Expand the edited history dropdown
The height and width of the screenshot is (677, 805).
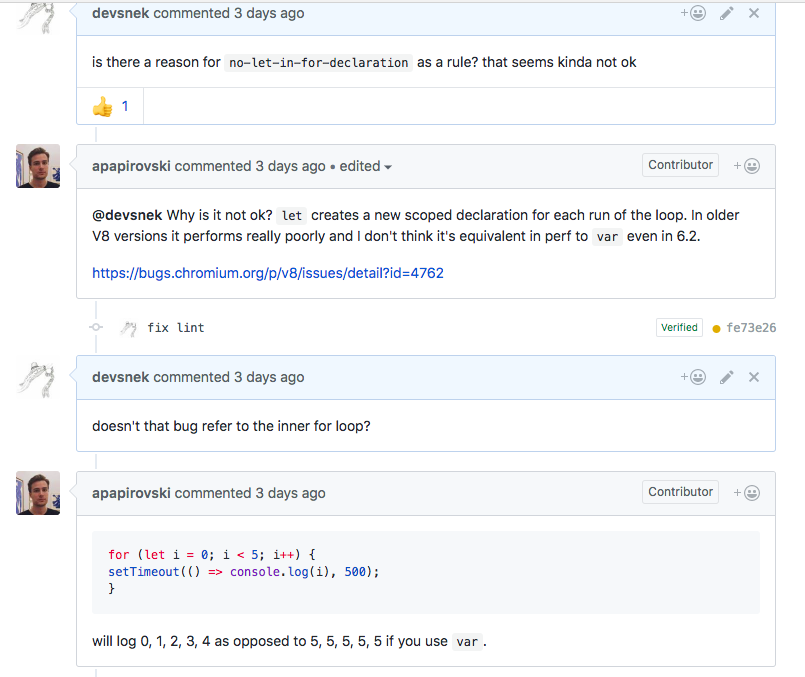366,166
